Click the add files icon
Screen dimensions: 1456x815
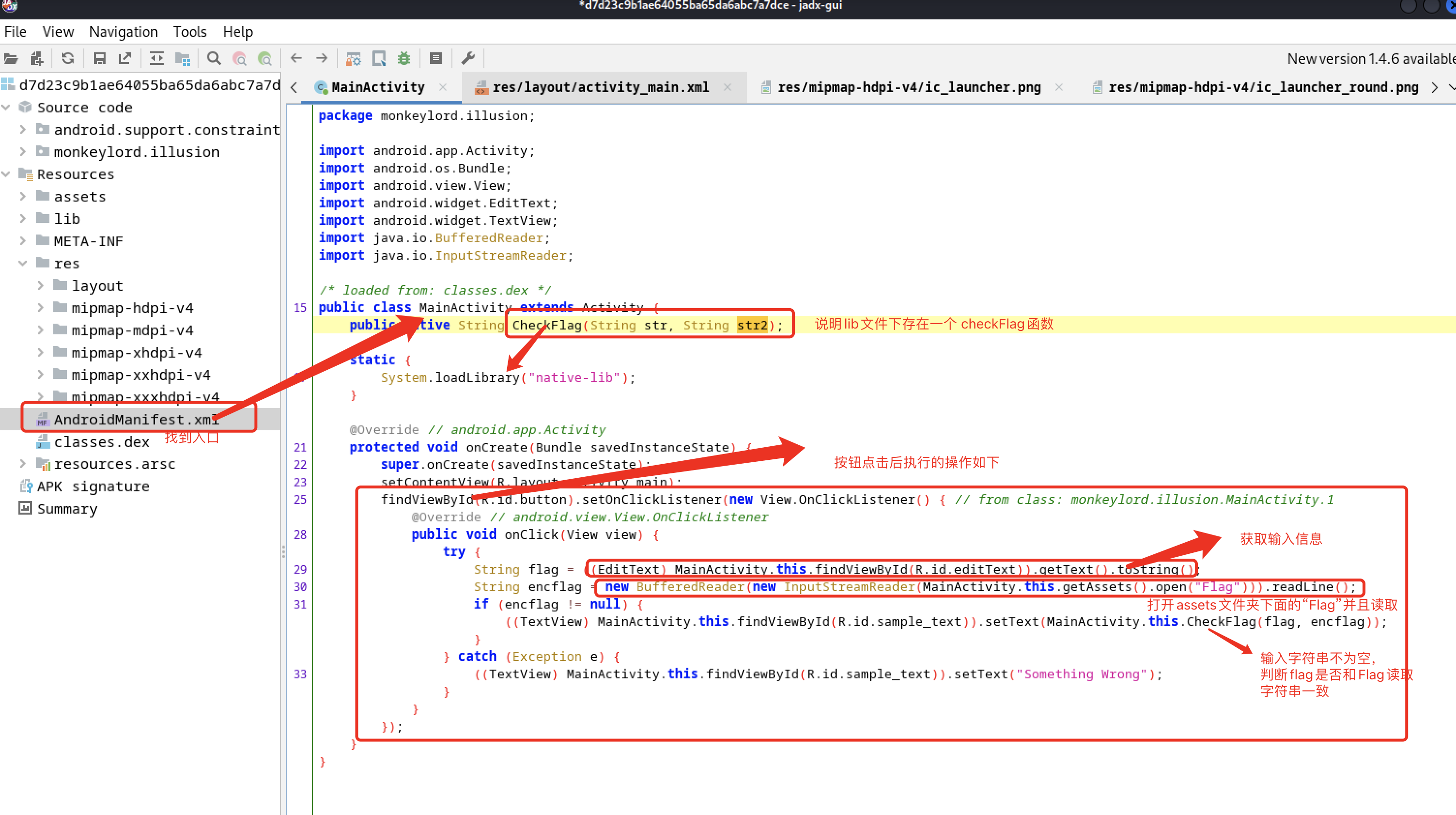(x=37, y=58)
